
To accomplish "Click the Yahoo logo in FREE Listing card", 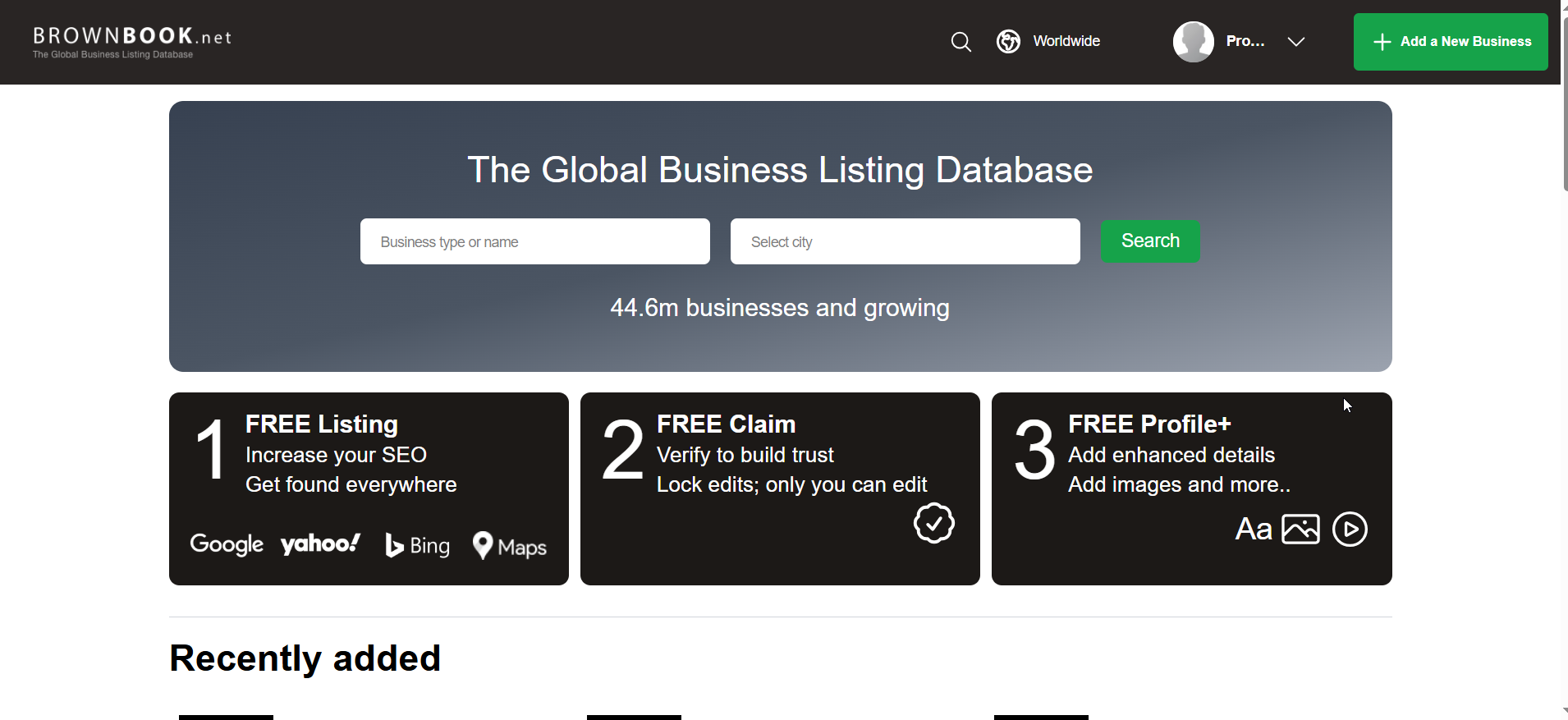I will coord(320,543).
